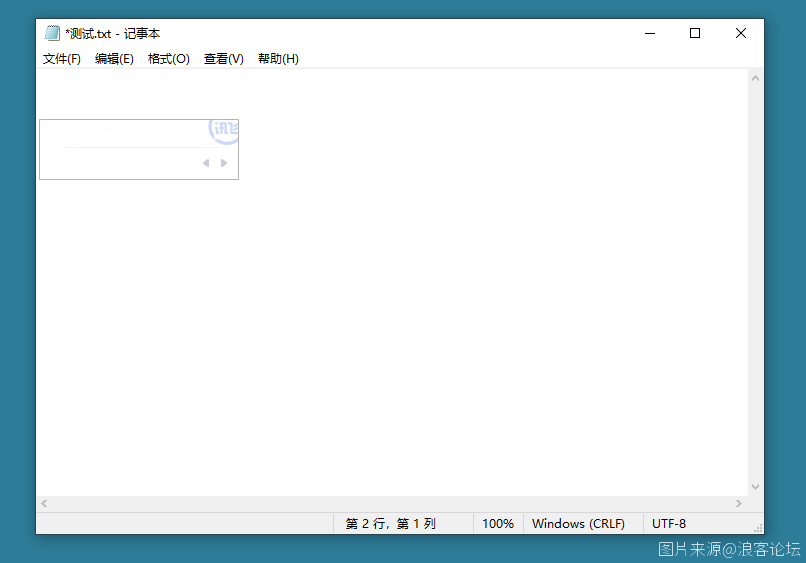The image size is (806, 563).
Task: Click the next candidate page arrow
Action: (x=224, y=163)
